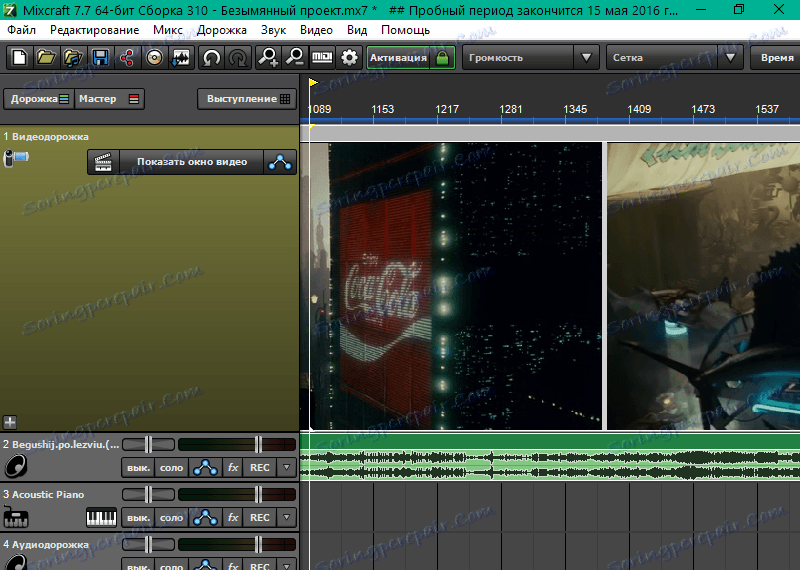Click the Coca-Cola video thumbnail in timeline
800x570 pixels.
pos(456,285)
